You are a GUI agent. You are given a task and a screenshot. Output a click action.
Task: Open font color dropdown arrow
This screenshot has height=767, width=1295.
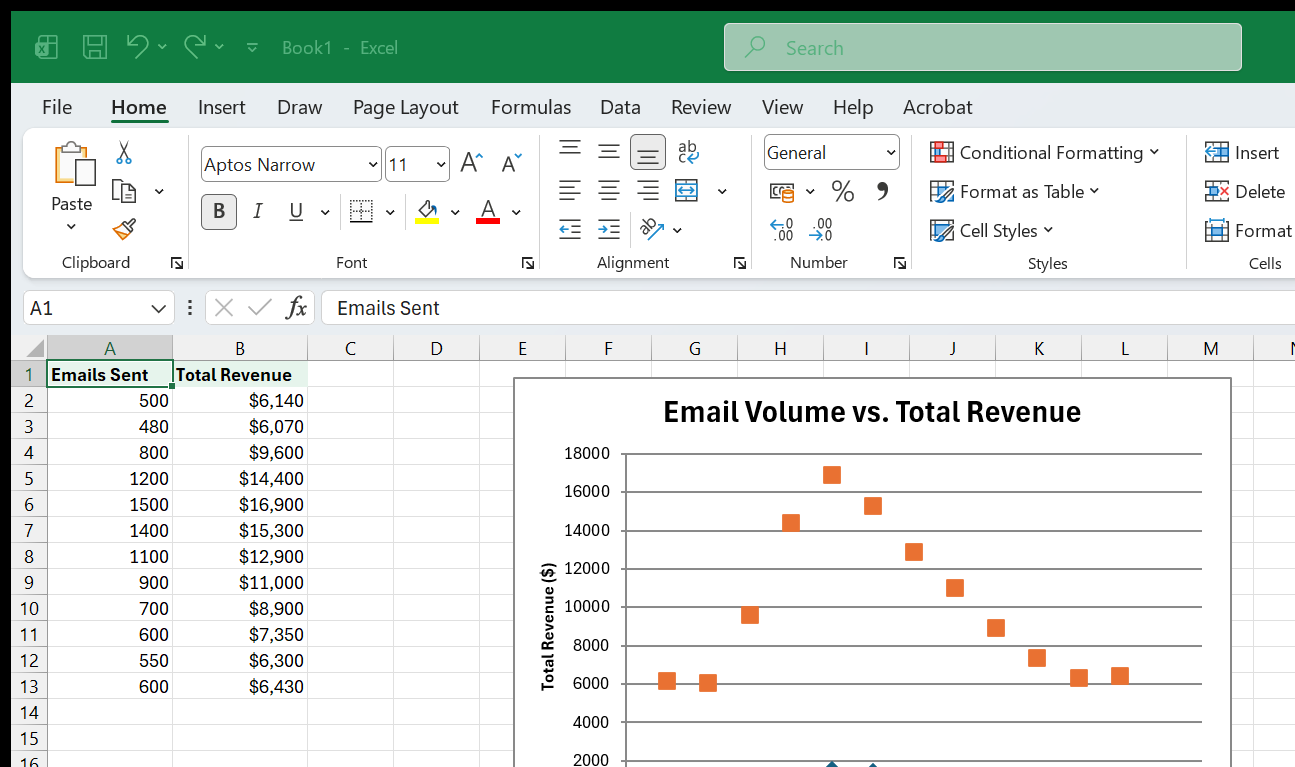pyautogui.click(x=516, y=212)
